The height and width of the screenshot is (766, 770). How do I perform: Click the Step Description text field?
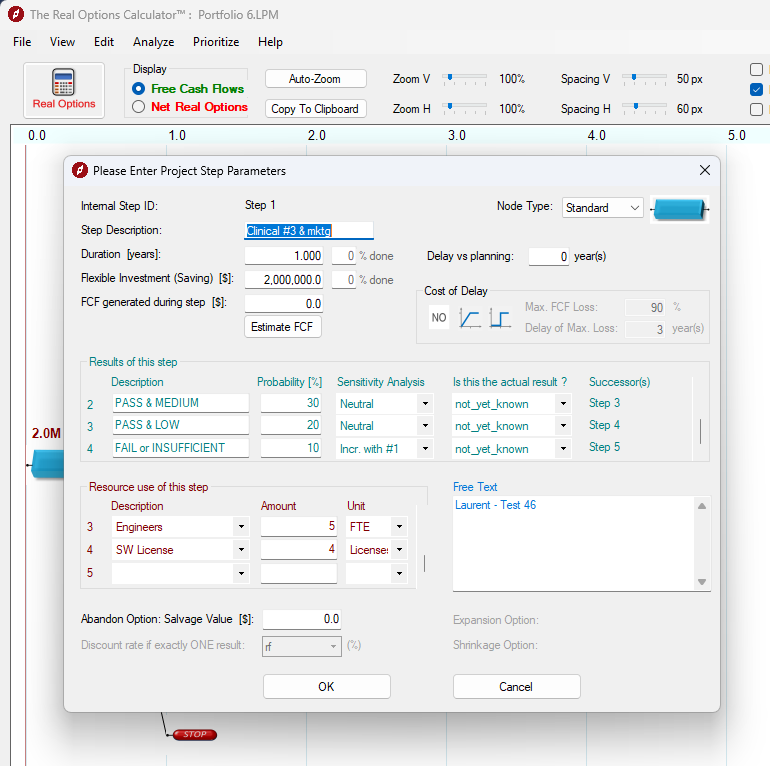coord(309,231)
